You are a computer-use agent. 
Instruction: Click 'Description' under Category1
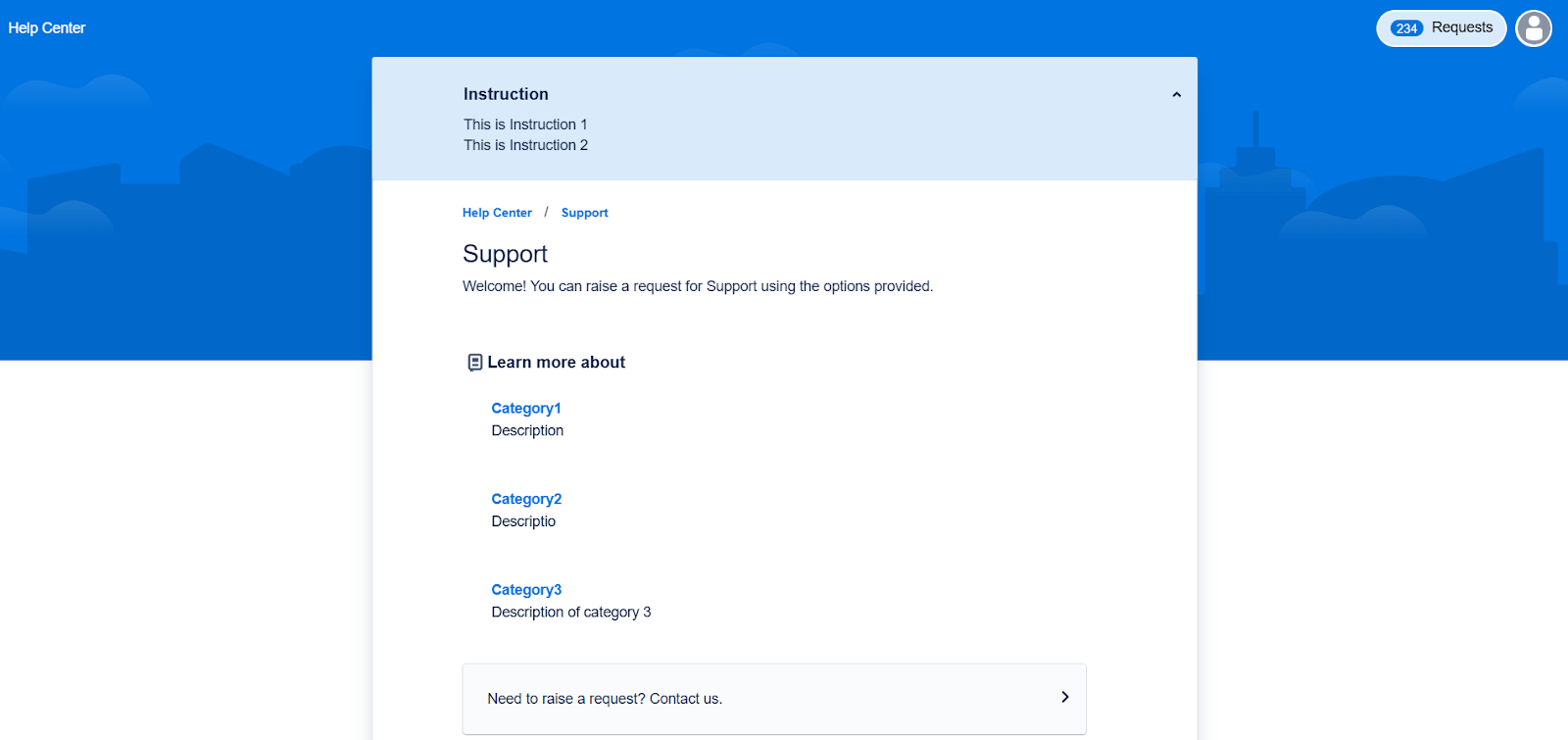tap(527, 431)
